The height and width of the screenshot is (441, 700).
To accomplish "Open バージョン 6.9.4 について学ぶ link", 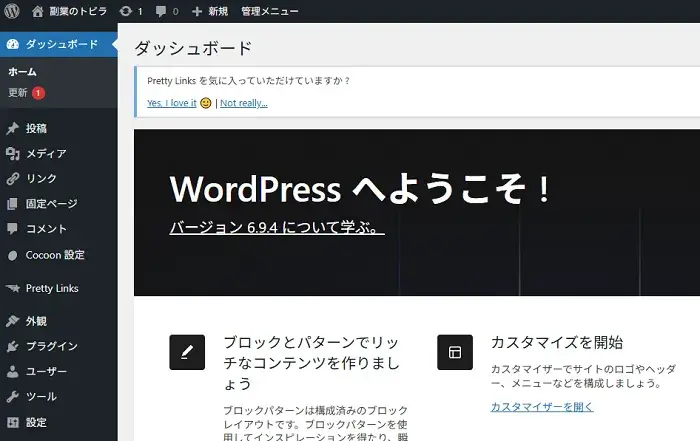I will 277,227.
